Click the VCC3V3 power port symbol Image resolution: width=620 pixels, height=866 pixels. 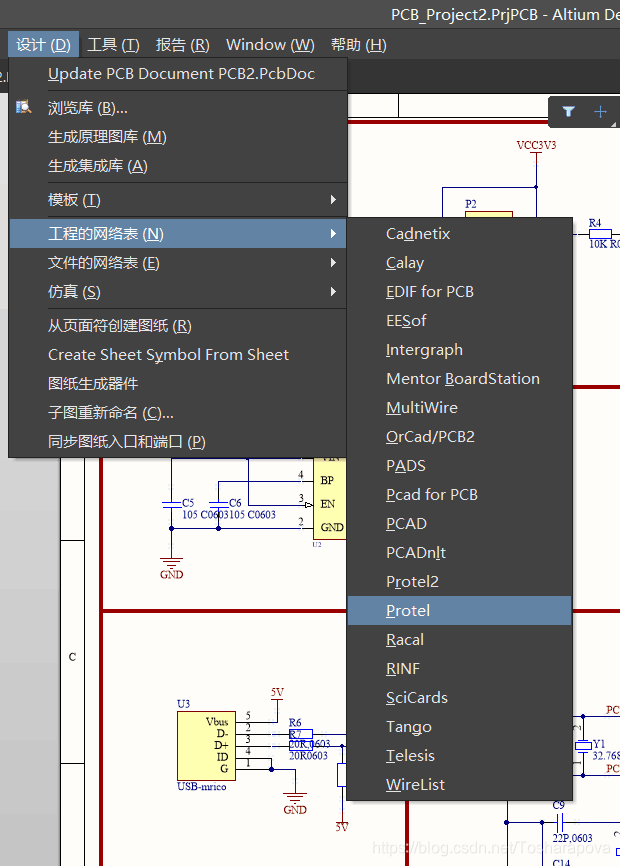coord(536,150)
